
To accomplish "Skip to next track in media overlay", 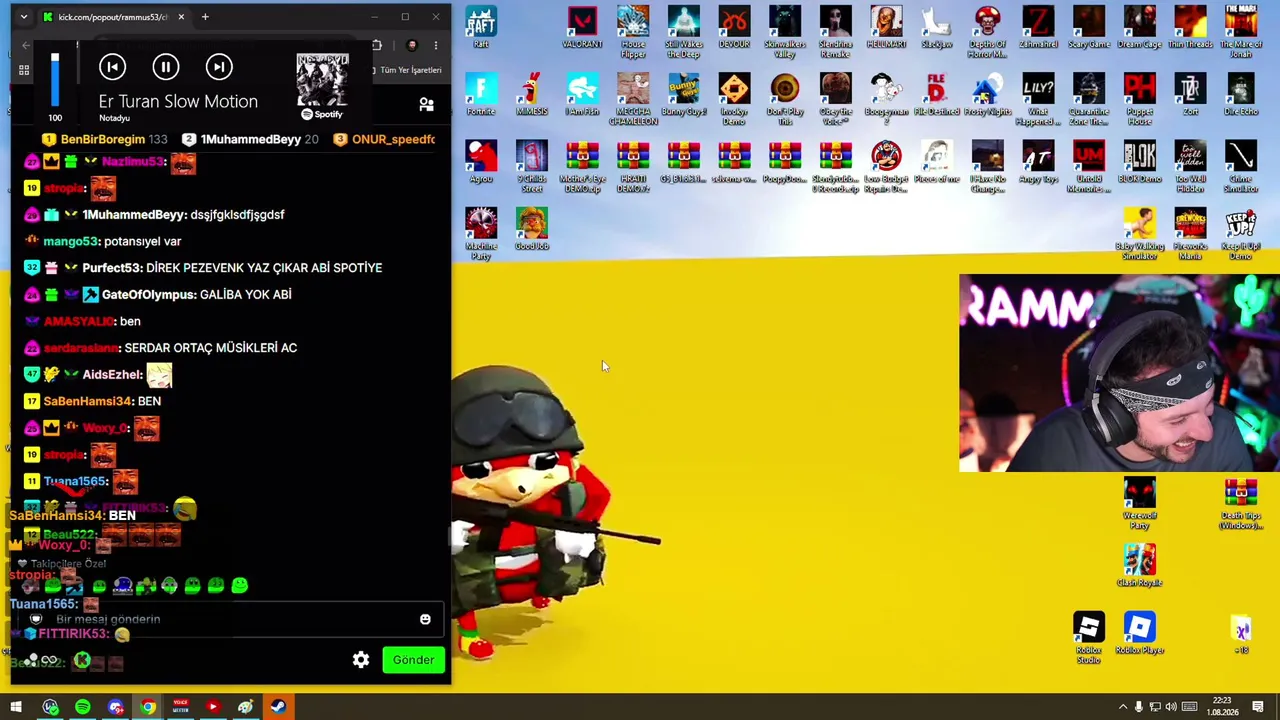I will [219, 67].
